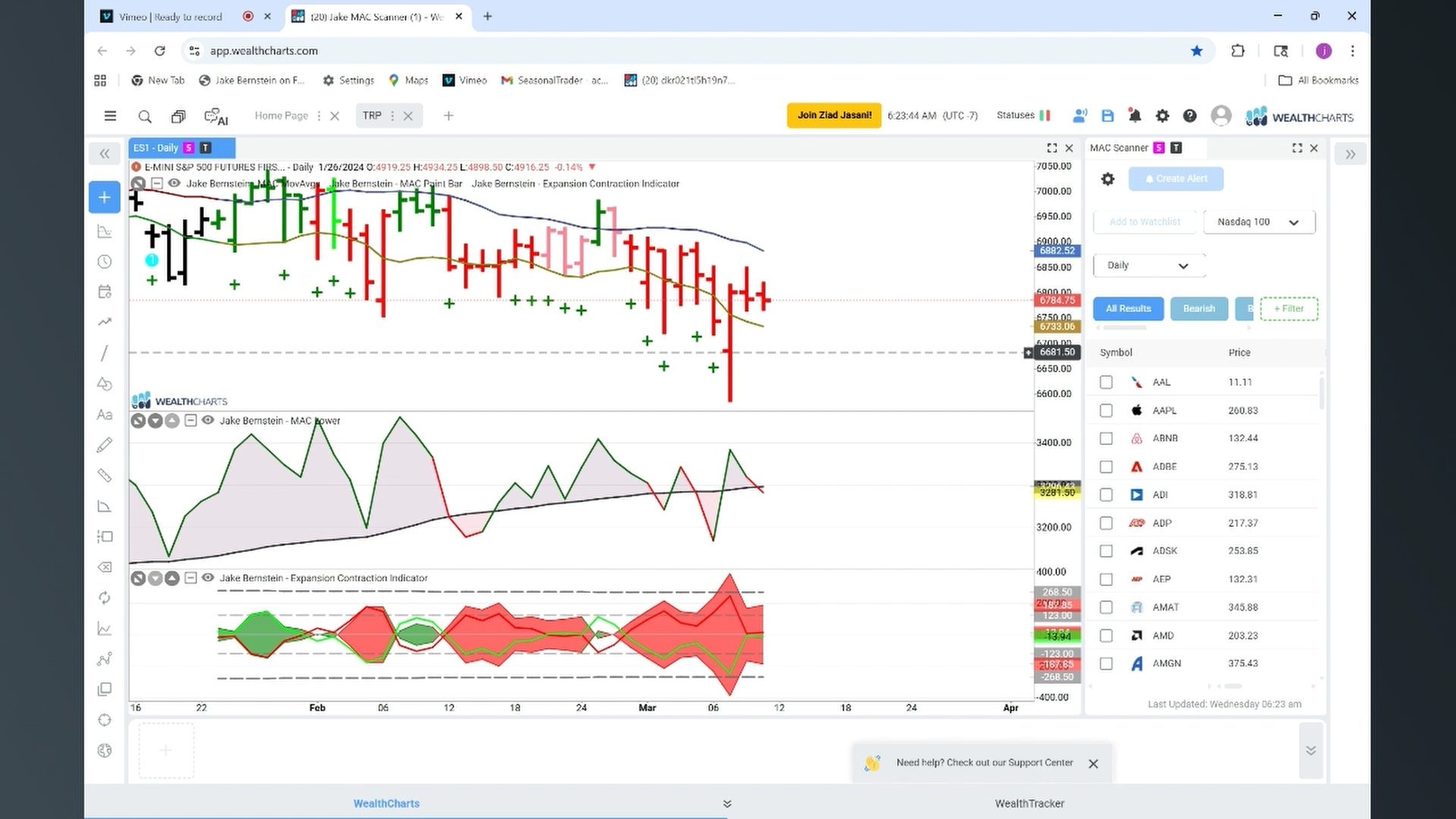Switch to the Vimeo browser tab
The image size is (1456, 819).
[171, 17]
